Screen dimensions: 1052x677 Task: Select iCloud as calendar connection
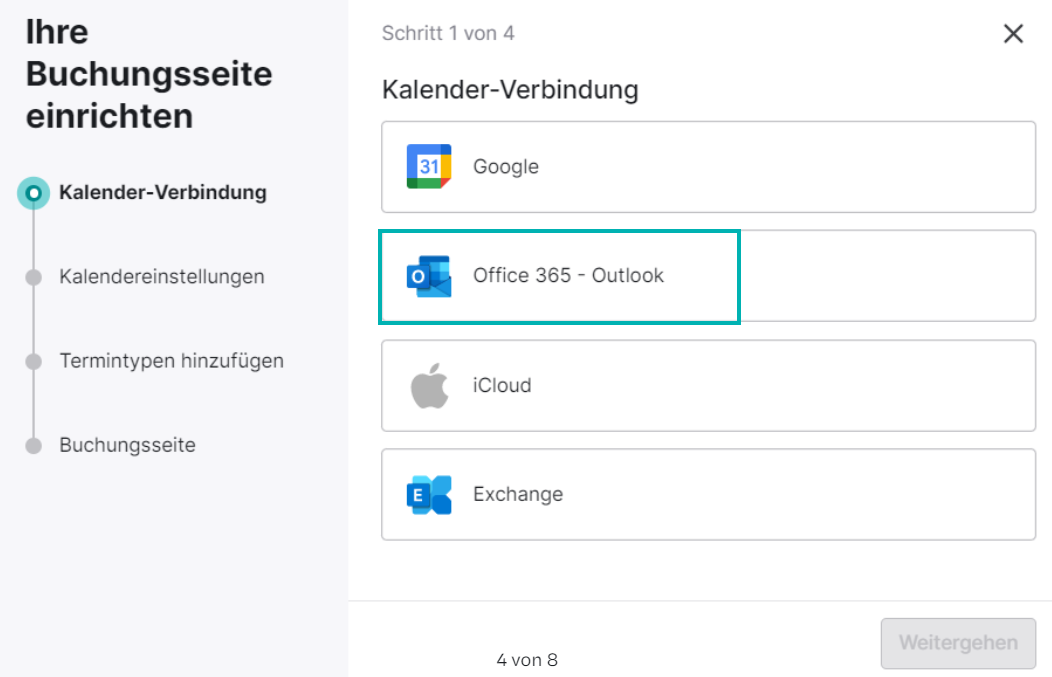708,386
